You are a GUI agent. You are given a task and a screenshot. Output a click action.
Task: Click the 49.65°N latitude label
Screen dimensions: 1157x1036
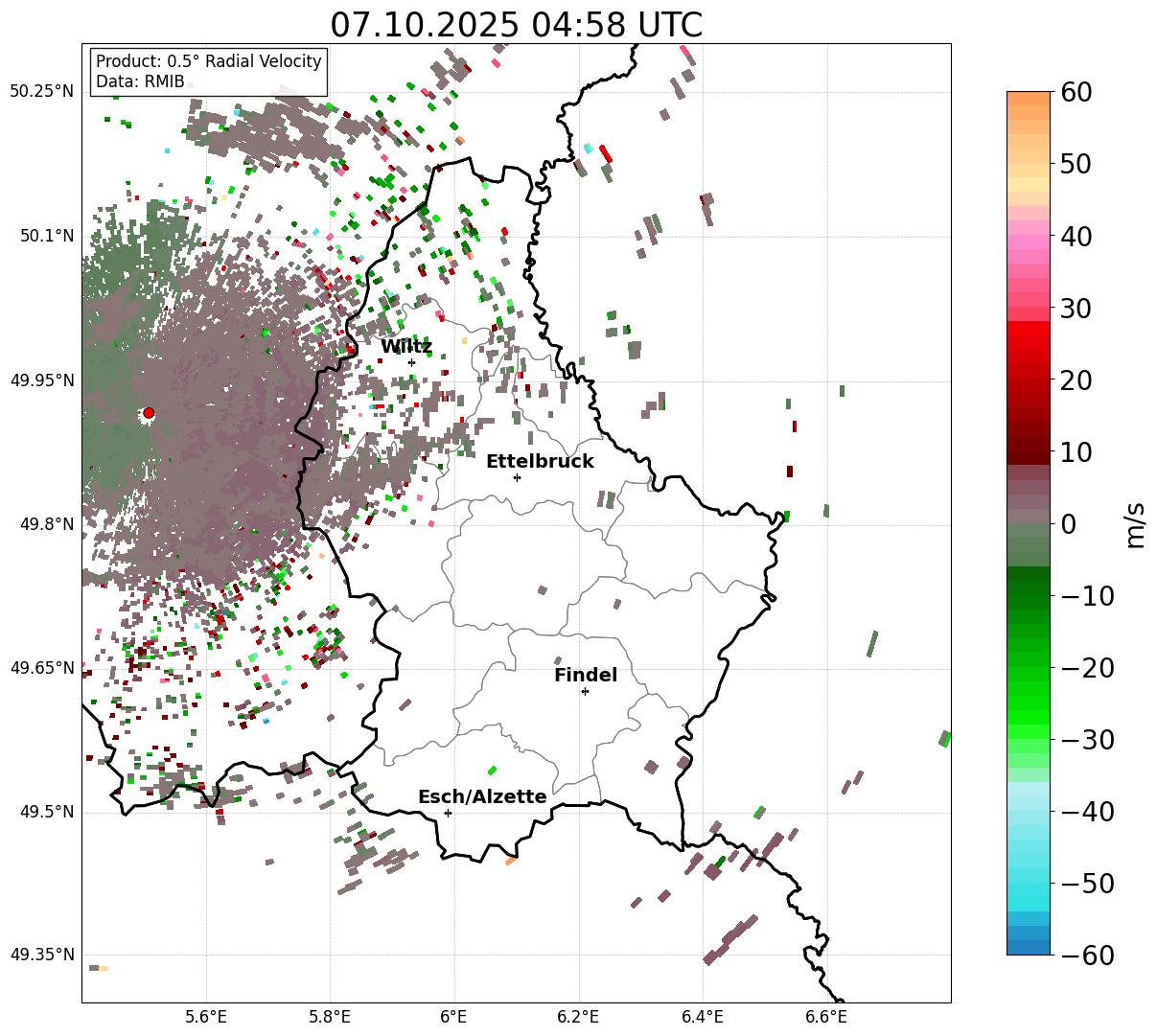point(41,668)
